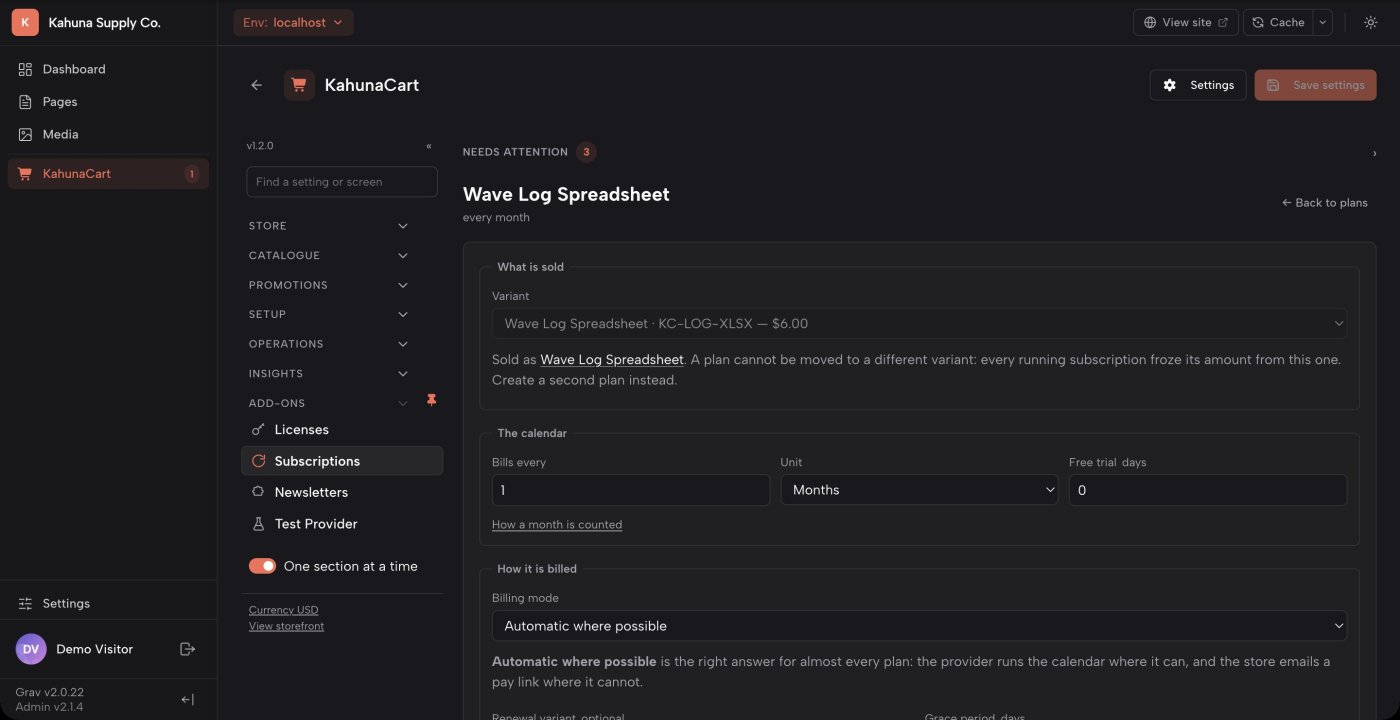Open the Dashboard page
Viewport: 1400px width, 720px height.
pyautogui.click(x=108, y=69)
